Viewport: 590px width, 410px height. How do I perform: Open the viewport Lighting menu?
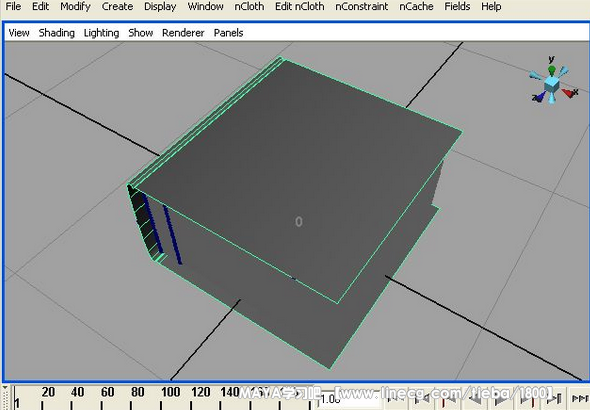click(101, 33)
